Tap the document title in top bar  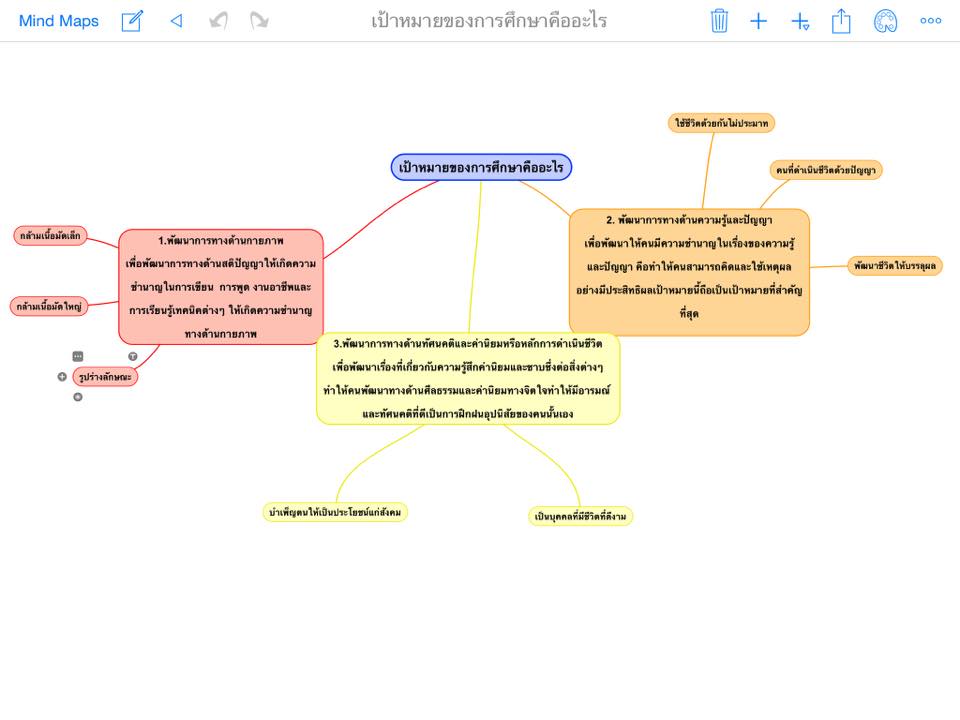[x=489, y=21]
